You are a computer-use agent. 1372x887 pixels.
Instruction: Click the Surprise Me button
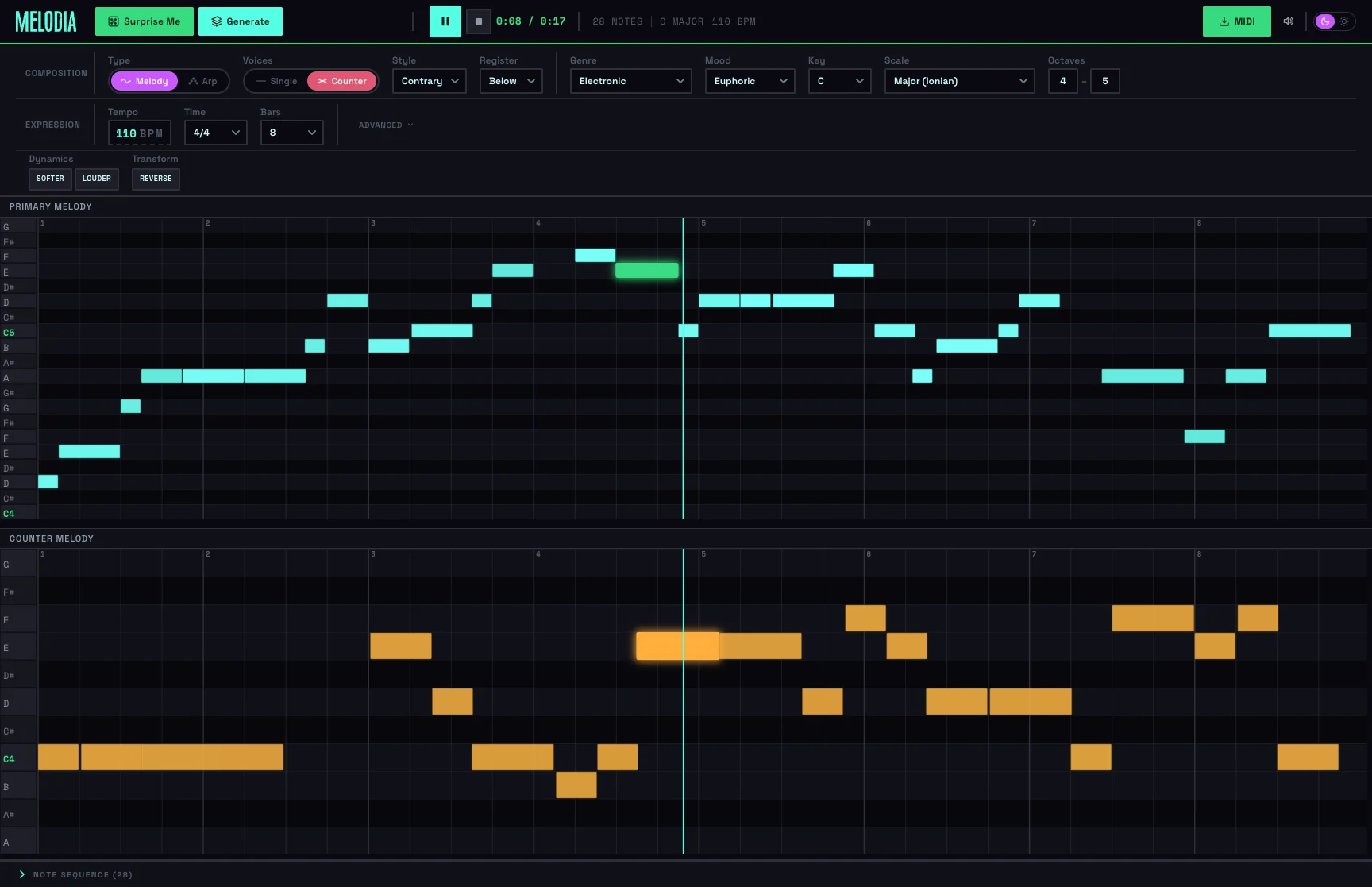tap(145, 21)
